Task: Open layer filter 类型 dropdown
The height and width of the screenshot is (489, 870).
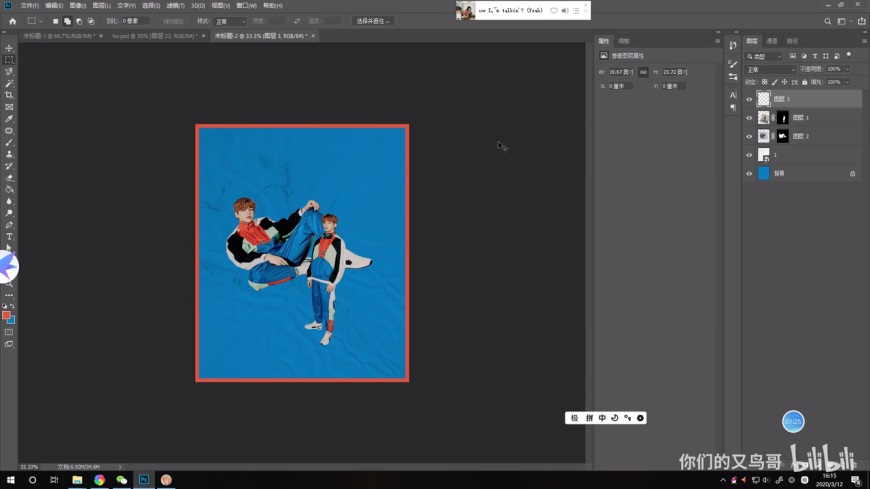Action: point(763,56)
